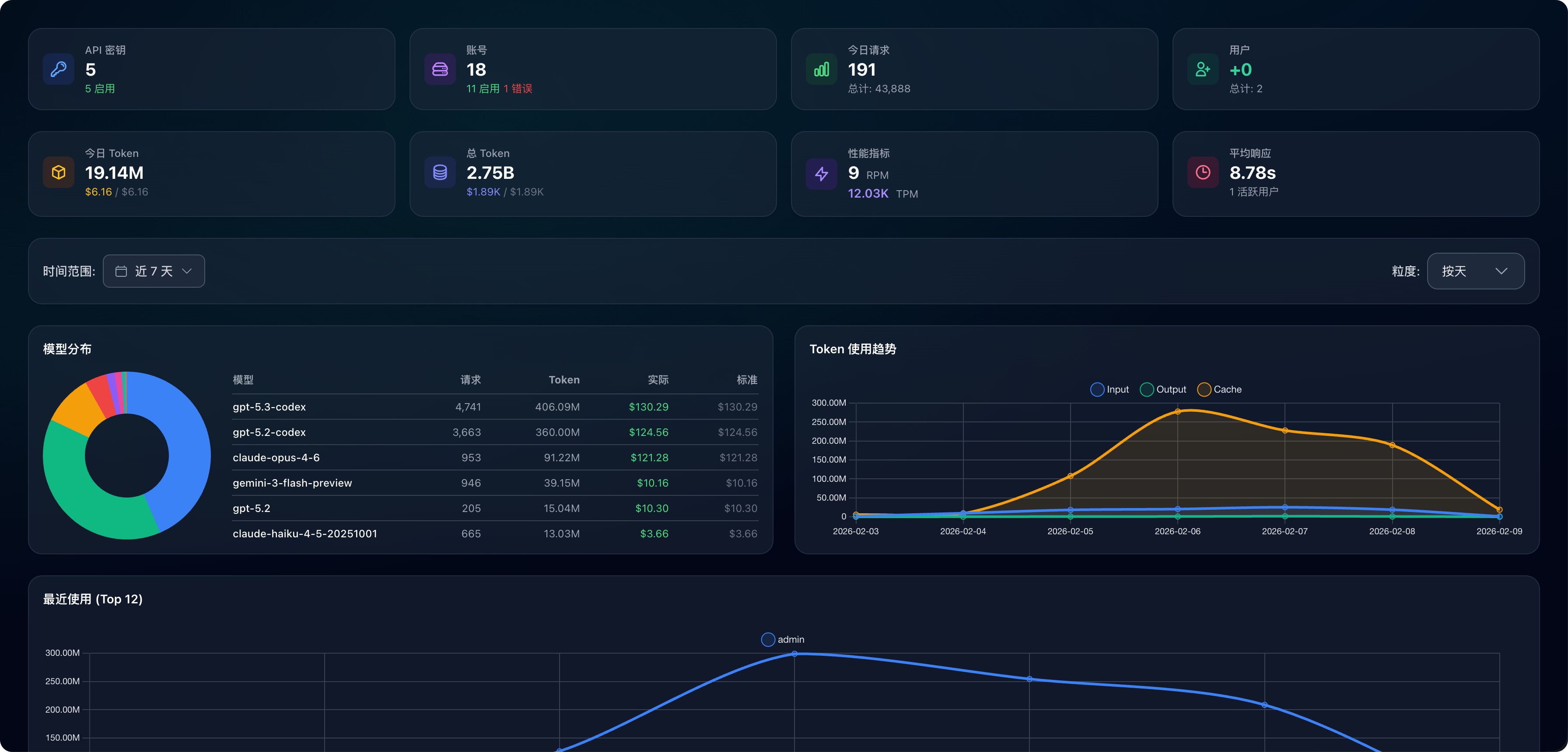The height and width of the screenshot is (752, 1568).
Task: Click the chevron arrow in granularity selector
Action: tap(1501, 272)
